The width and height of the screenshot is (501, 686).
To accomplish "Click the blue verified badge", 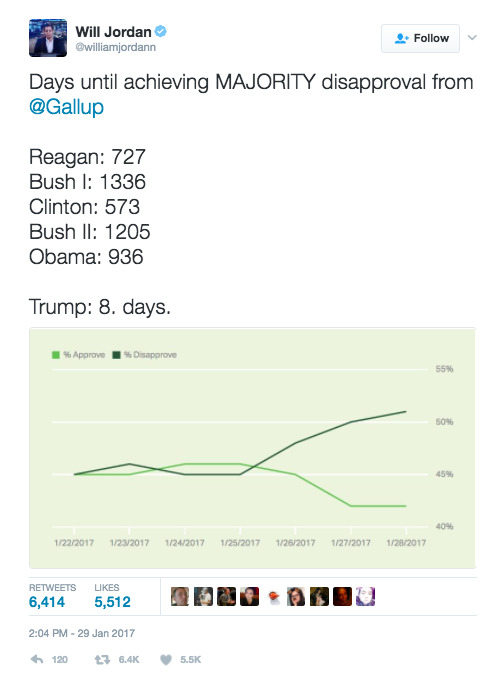I will 161,32.
